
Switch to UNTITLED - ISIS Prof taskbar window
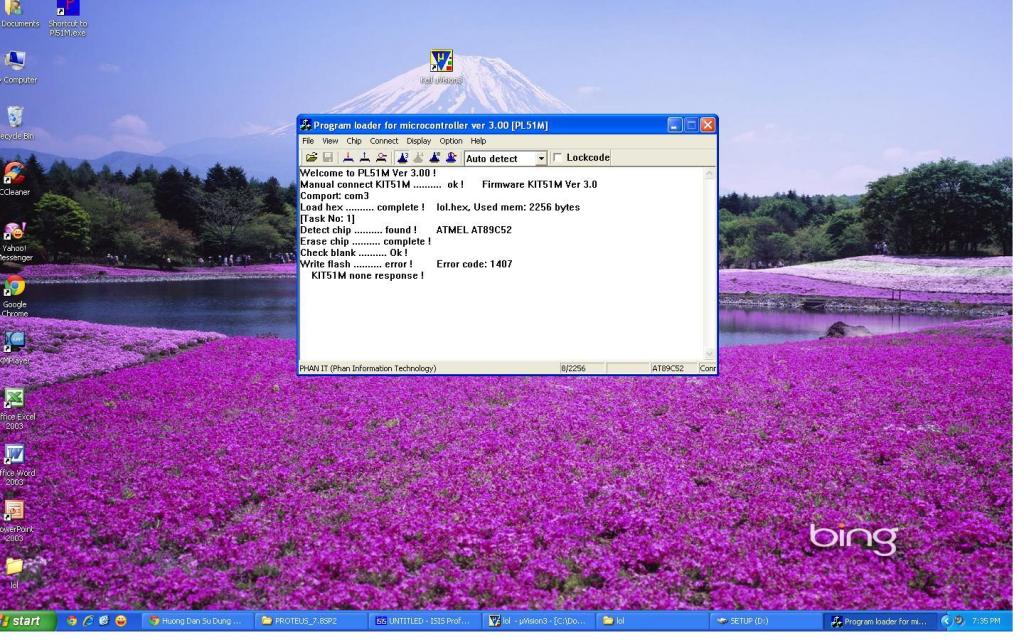pyautogui.click(x=423, y=621)
